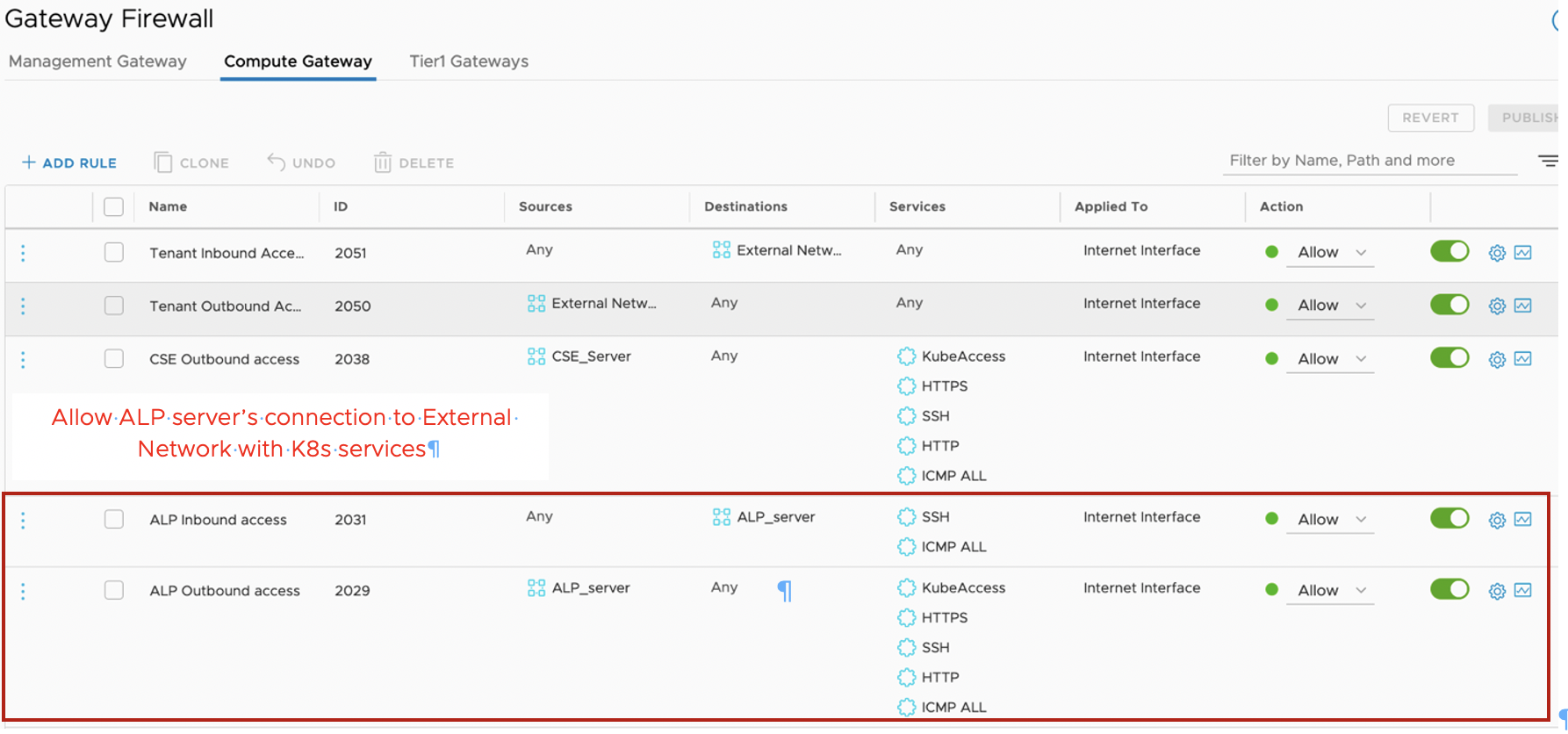Click the Filter by Name search field
Image resolution: width=1568 pixels, height=734 pixels.
tap(1370, 161)
